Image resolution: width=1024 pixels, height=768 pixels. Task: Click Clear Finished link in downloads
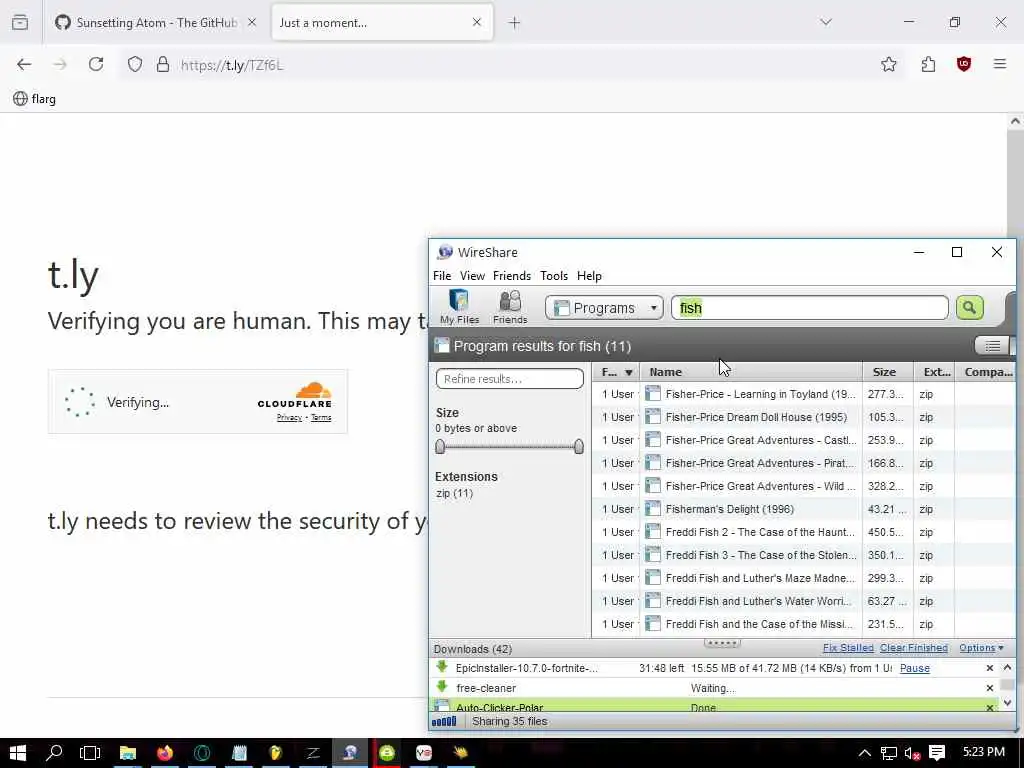[x=914, y=648]
